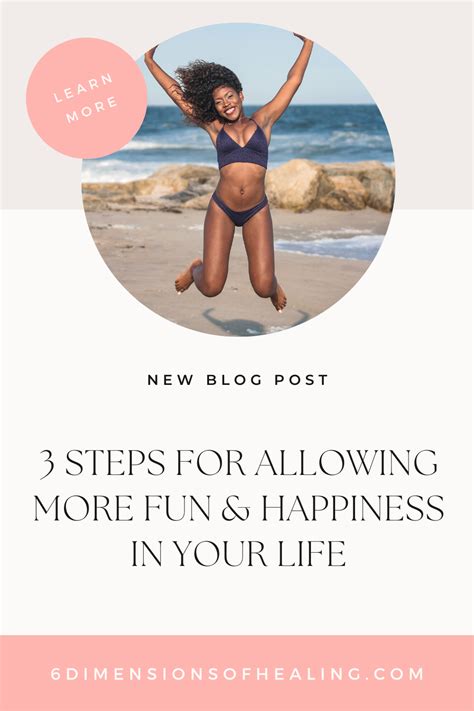Click the 6dimensionsofhealing.com website link
Image resolution: width=474 pixels, height=711 pixels.
[237, 673]
